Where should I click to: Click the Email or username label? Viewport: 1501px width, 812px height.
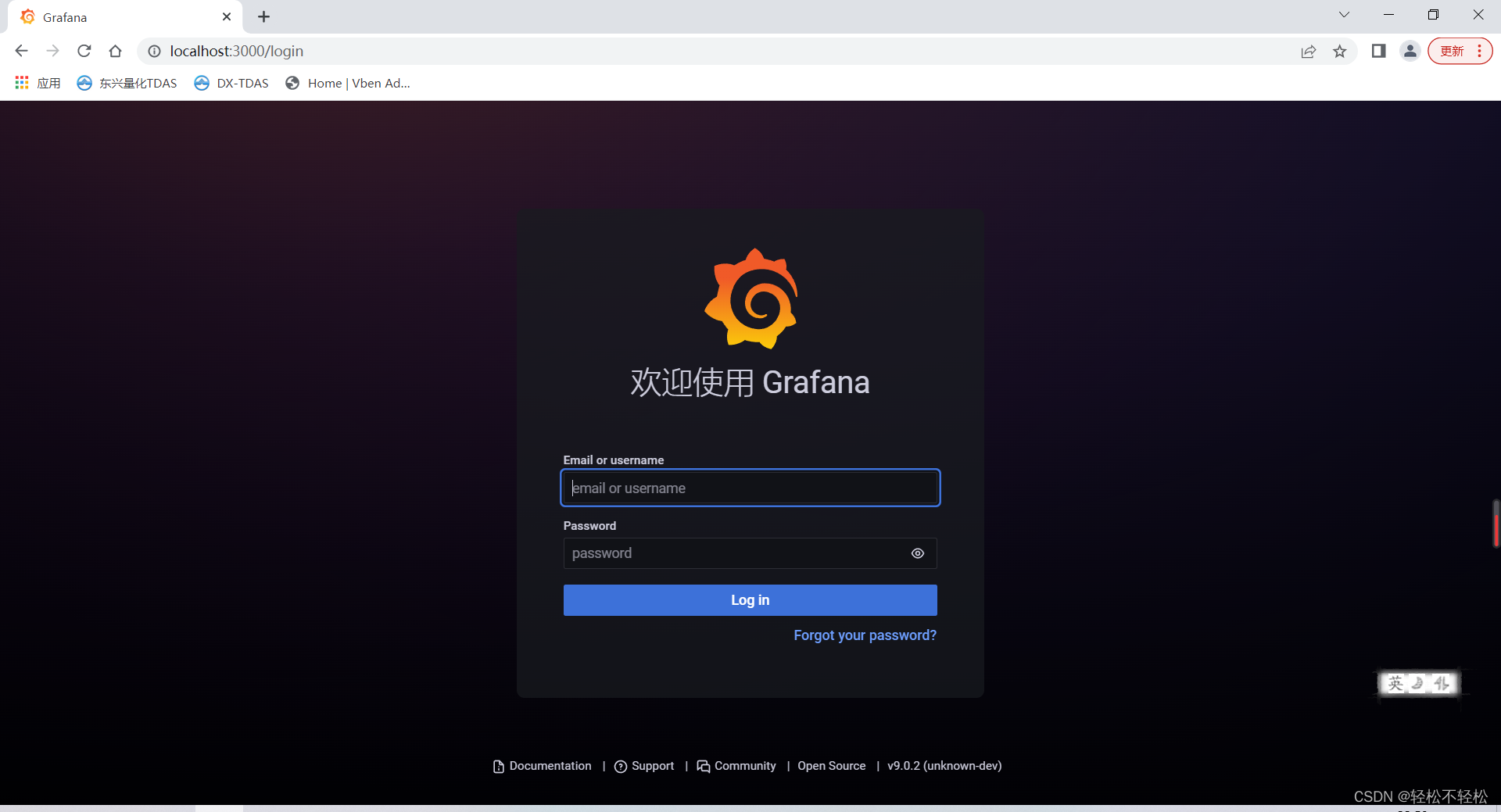[614, 460]
